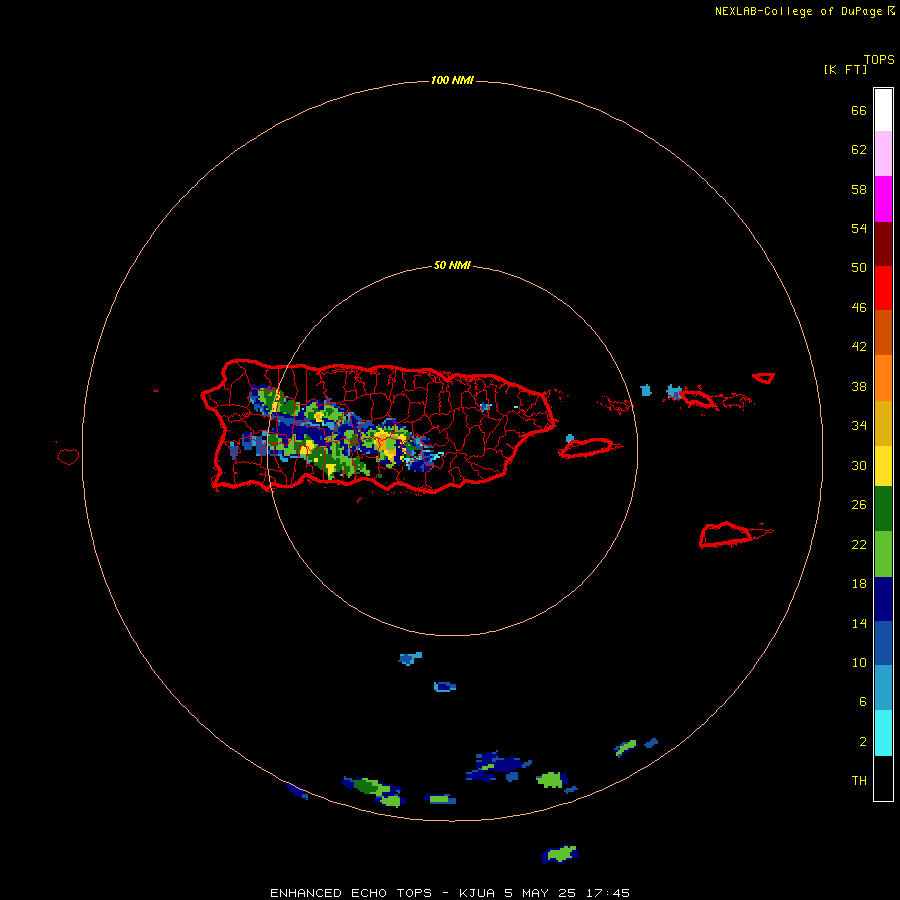The image size is (900, 900).
Task: Pick the bright red legend swatch below 50
Action: pos(883,288)
